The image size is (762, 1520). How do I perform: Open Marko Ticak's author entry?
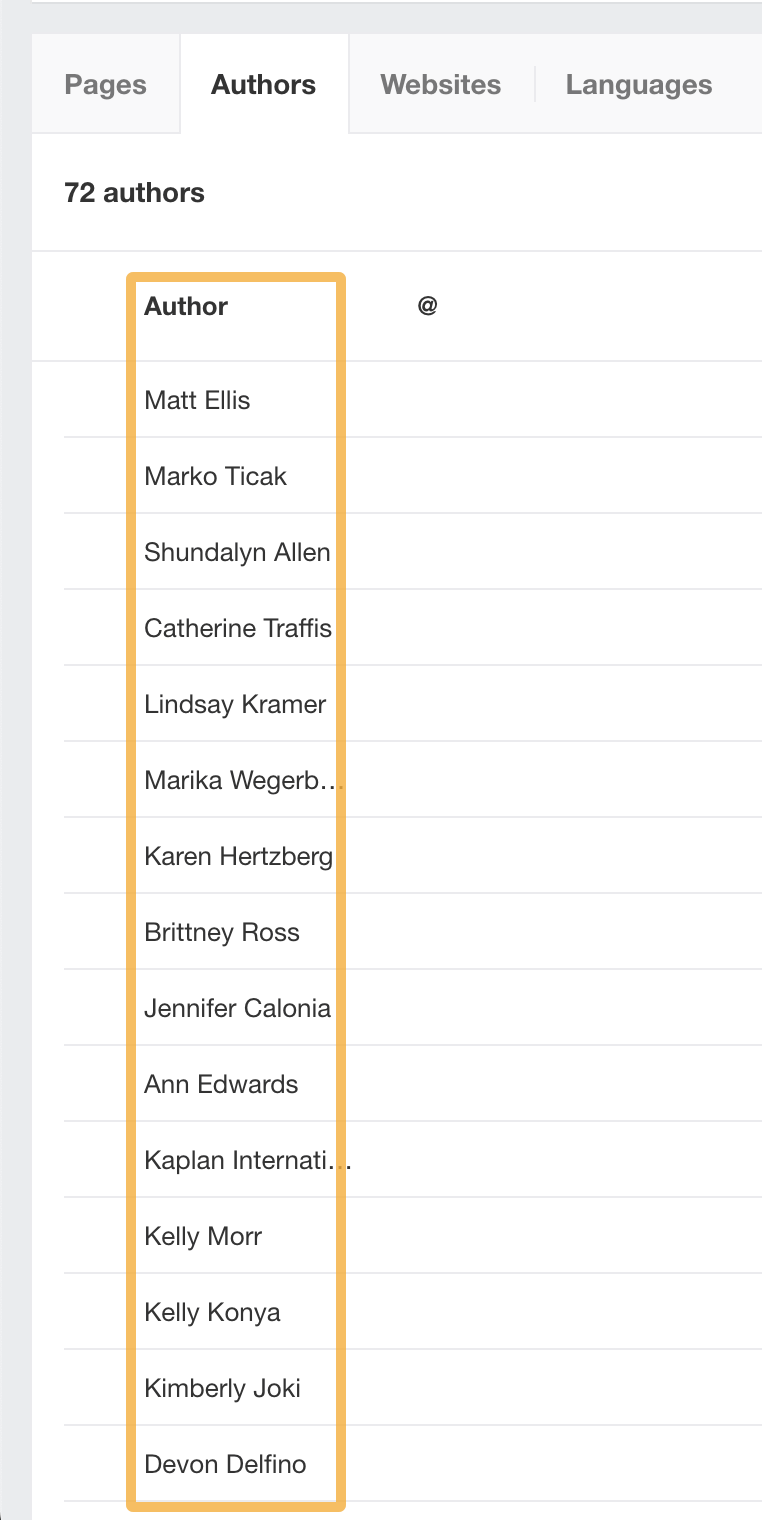pos(215,476)
